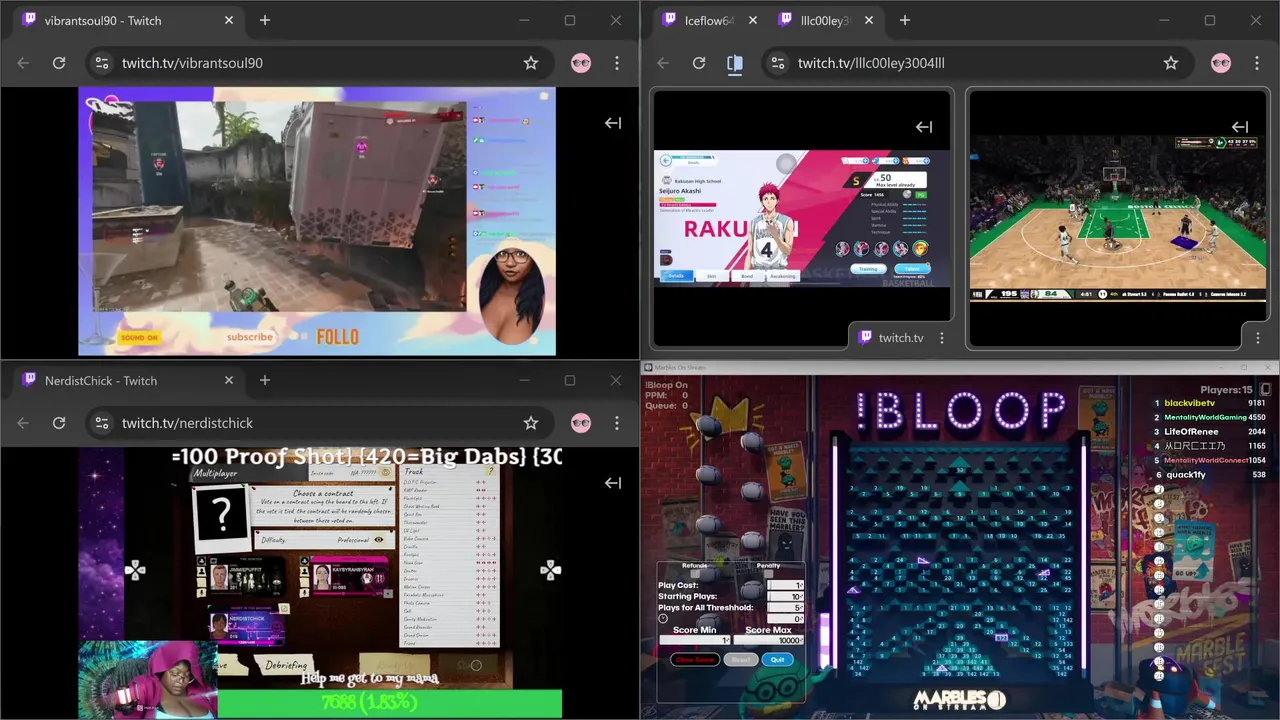This screenshot has height=720, width=1280.
Task: Toggle eye icon beside Professional difficulty
Action: pyautogui.click(x=378, y=540)
